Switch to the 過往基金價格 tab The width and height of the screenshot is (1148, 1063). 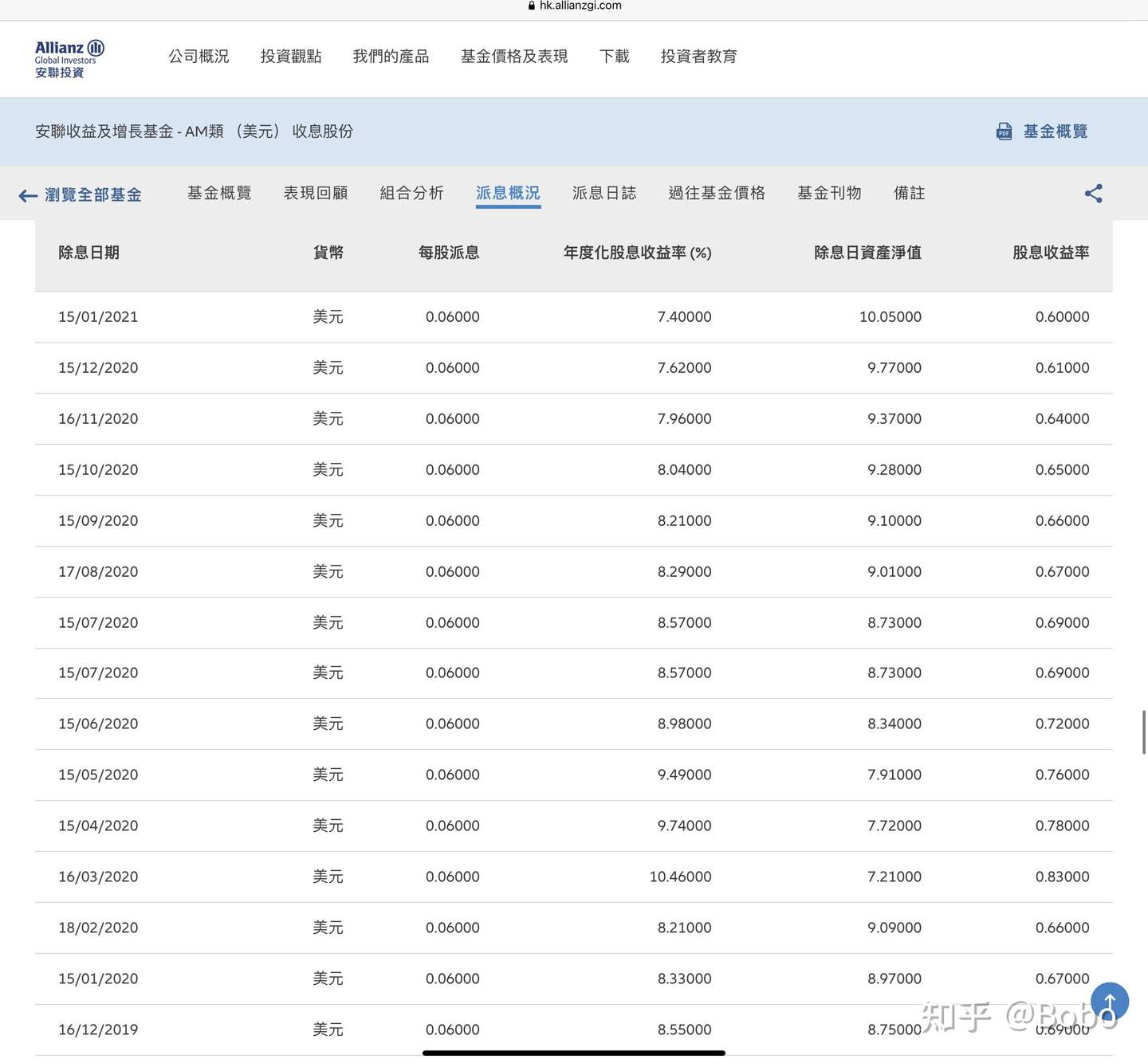pos(717,193)
